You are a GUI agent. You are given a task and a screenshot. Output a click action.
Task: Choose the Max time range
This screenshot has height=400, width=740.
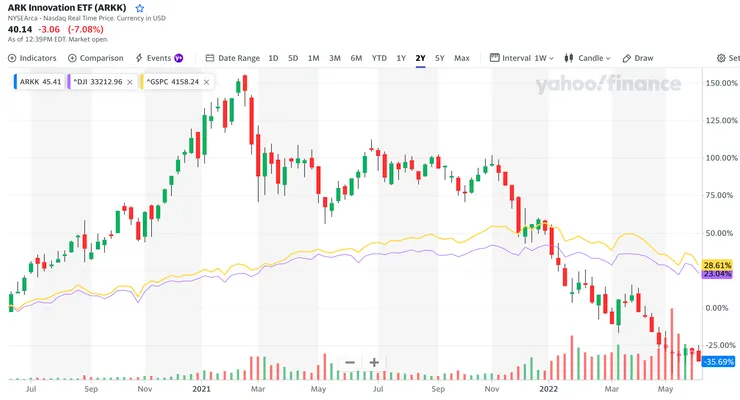pos(462,58)
